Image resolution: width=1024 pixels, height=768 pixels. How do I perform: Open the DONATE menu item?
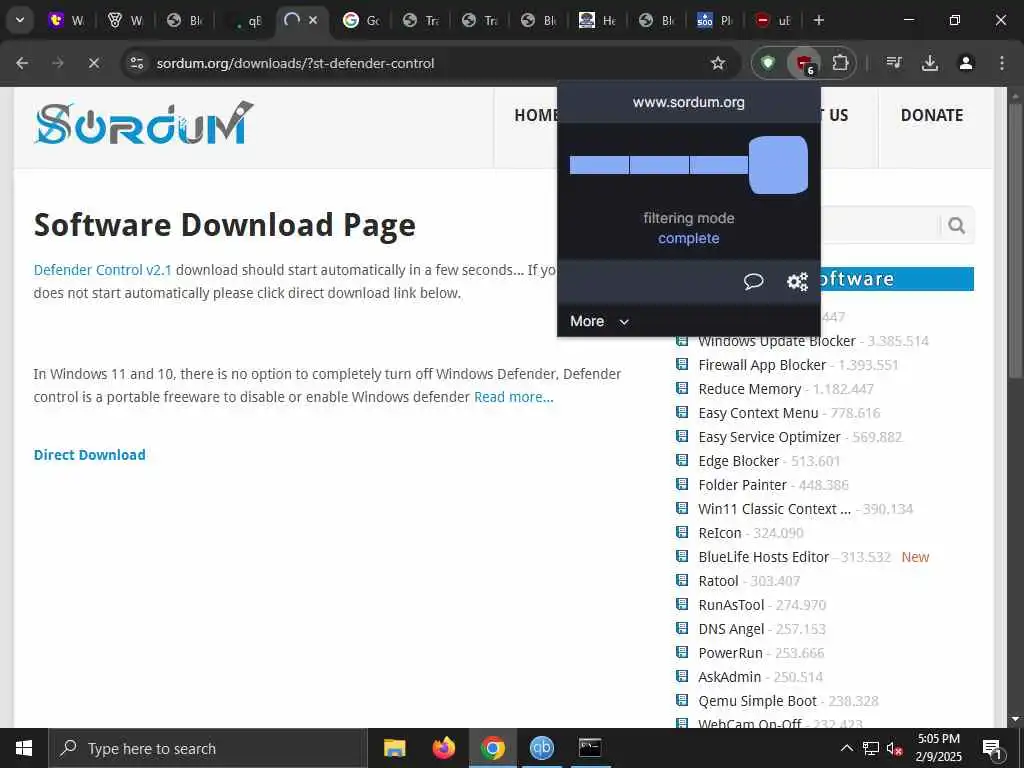[932, 116]
